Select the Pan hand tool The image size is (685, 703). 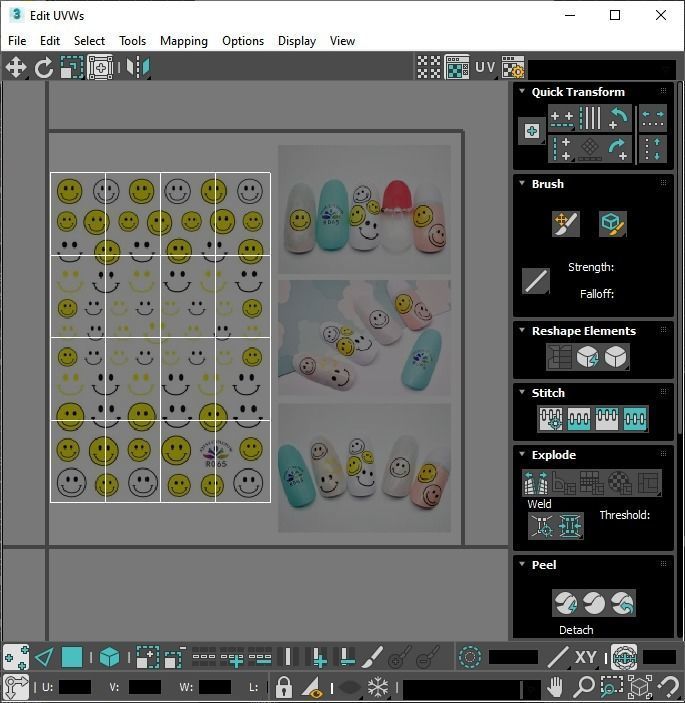point(555,687)
